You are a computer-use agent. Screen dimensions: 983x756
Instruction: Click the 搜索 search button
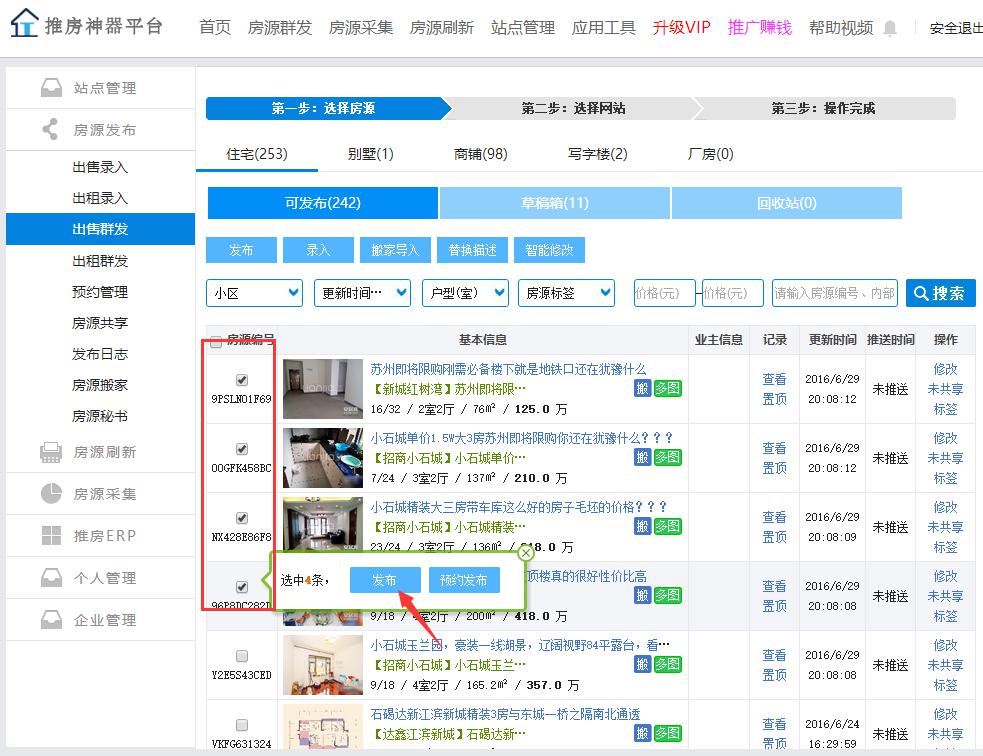pos(940,293)
